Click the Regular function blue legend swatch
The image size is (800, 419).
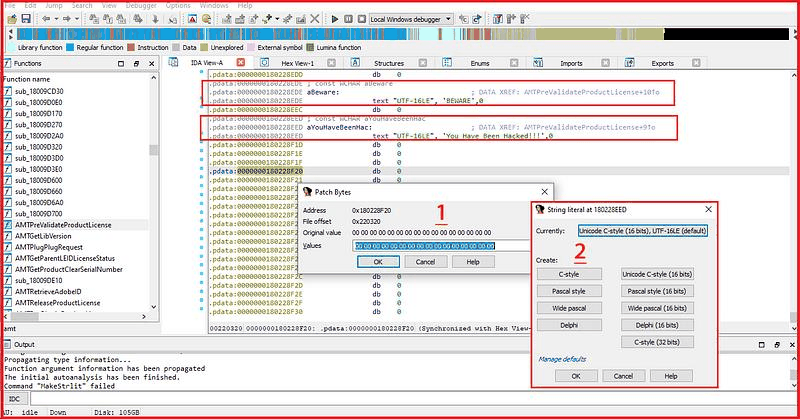tap(69, 47)
